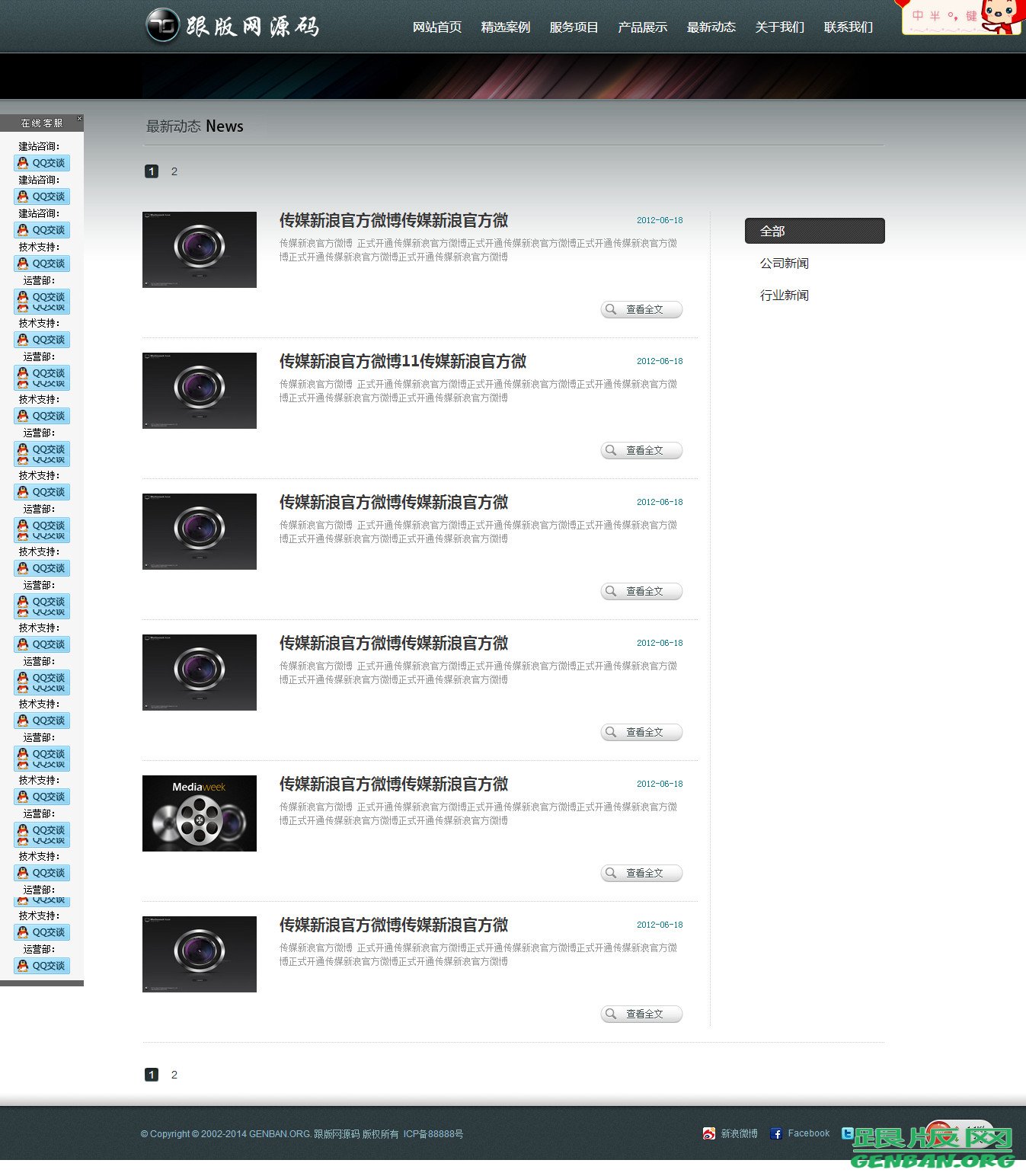
Task: Open the 联系我们 navigation link
Action: 849,27
